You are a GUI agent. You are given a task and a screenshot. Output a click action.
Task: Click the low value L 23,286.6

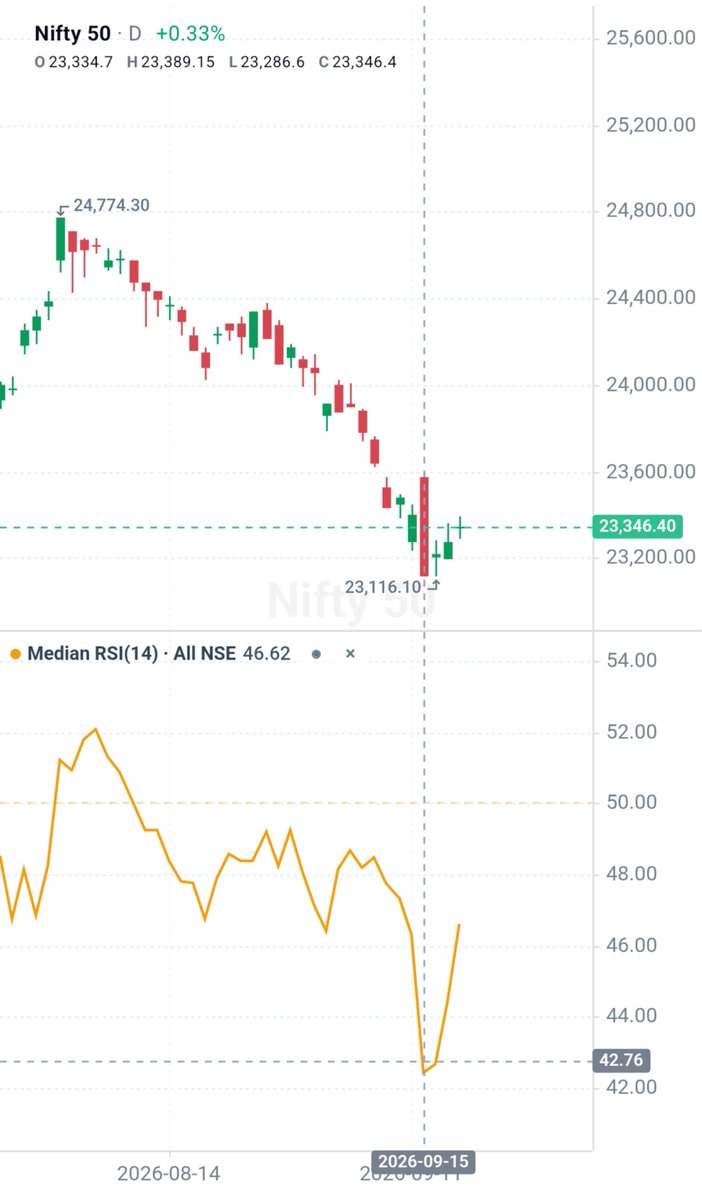[x=265, y=62]
